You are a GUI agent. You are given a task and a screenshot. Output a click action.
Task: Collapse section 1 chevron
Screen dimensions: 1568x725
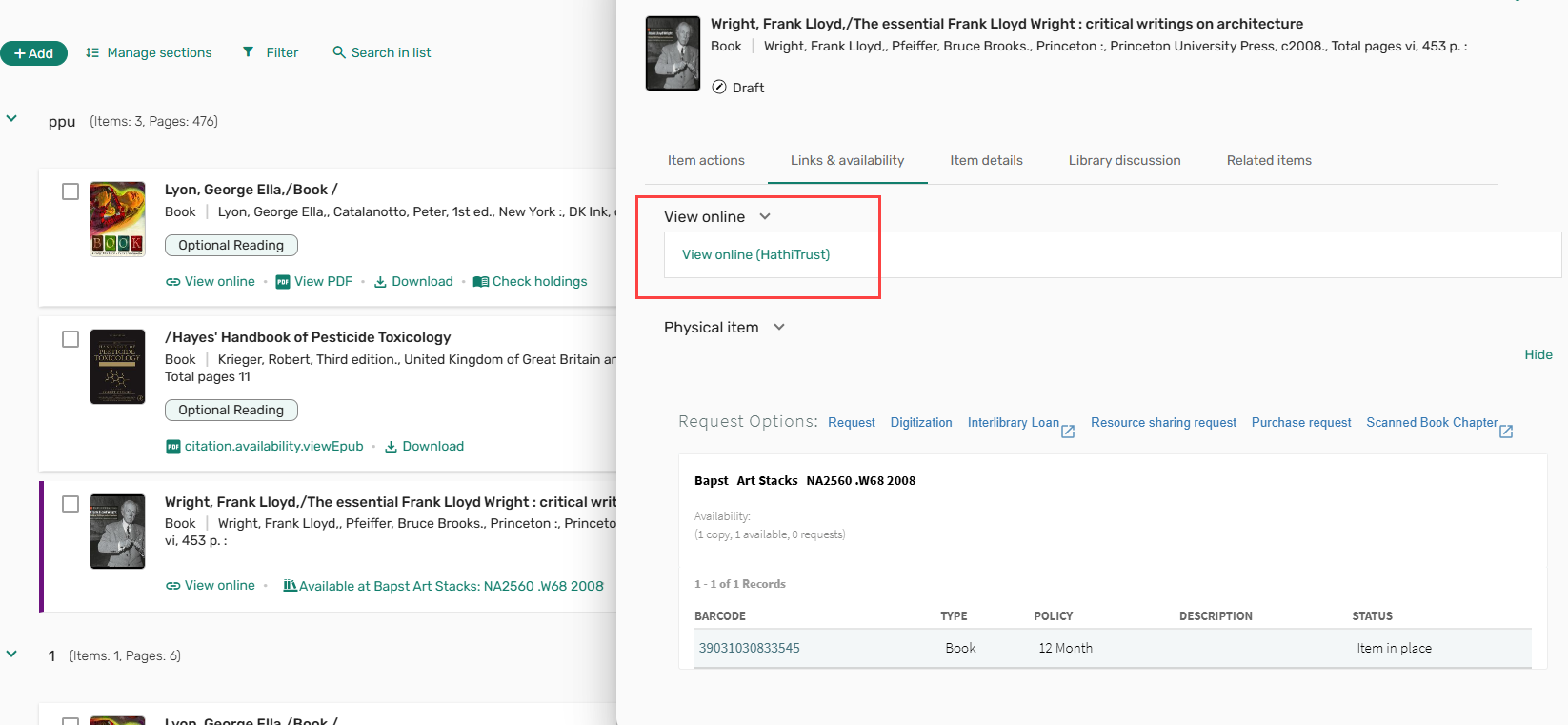pyautogui.click(x=11, y=655)
